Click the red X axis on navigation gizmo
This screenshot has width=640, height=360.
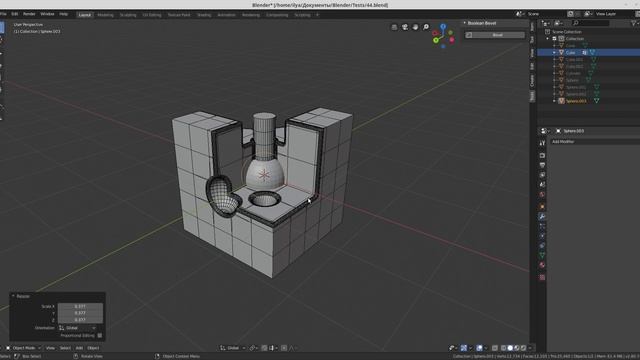tap(452, 40)
